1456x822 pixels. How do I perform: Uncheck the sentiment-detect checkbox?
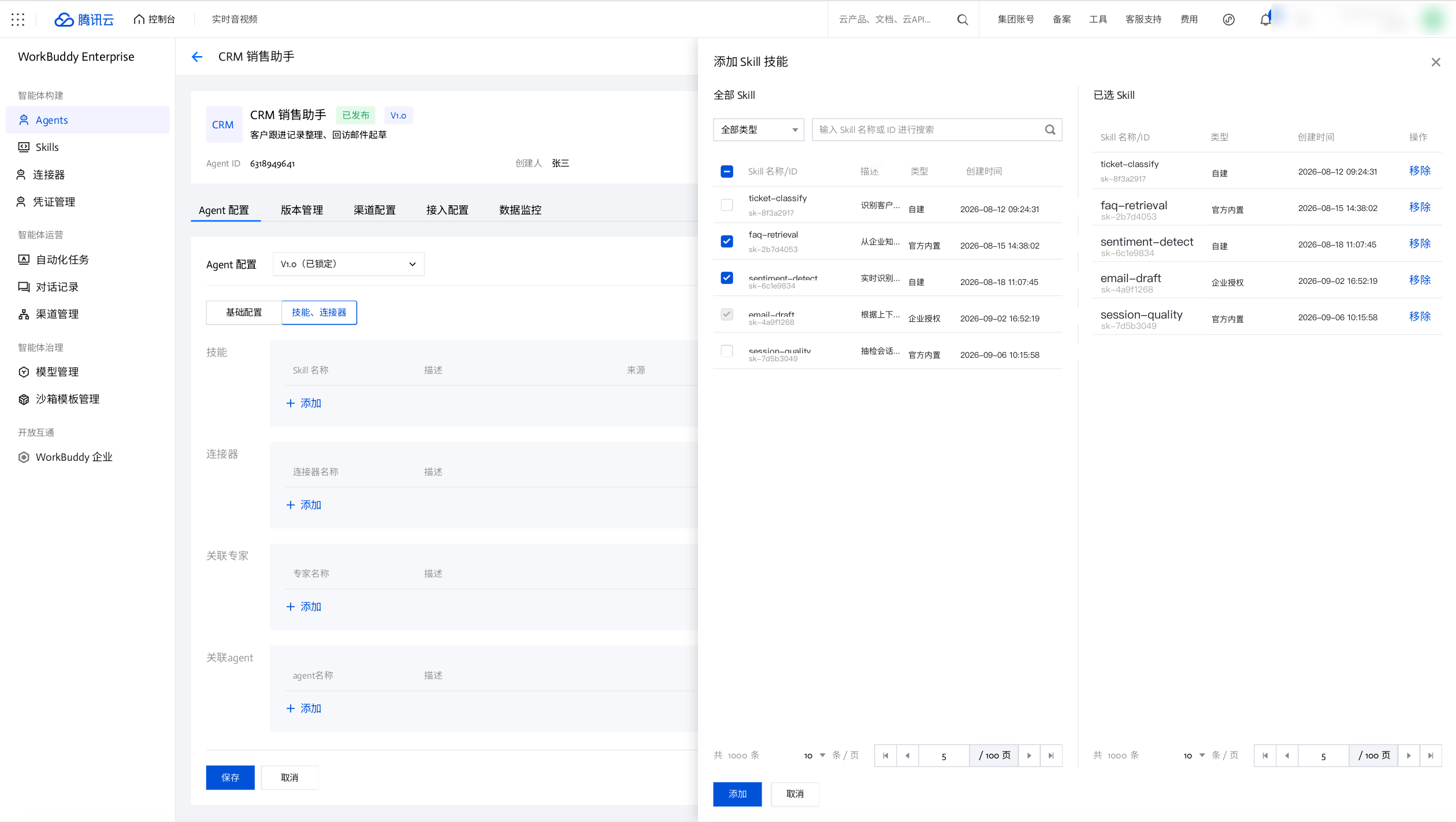coord(727,278)
